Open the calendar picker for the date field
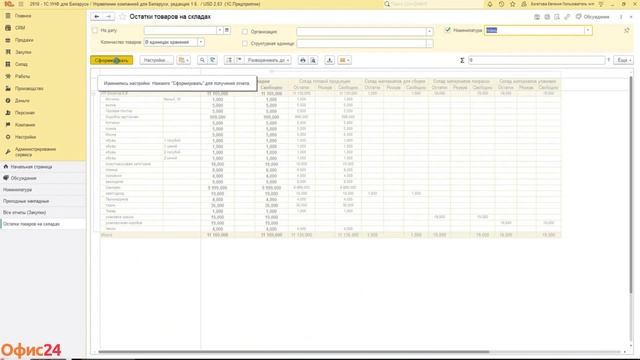640x360 pixels. point(227,30)
